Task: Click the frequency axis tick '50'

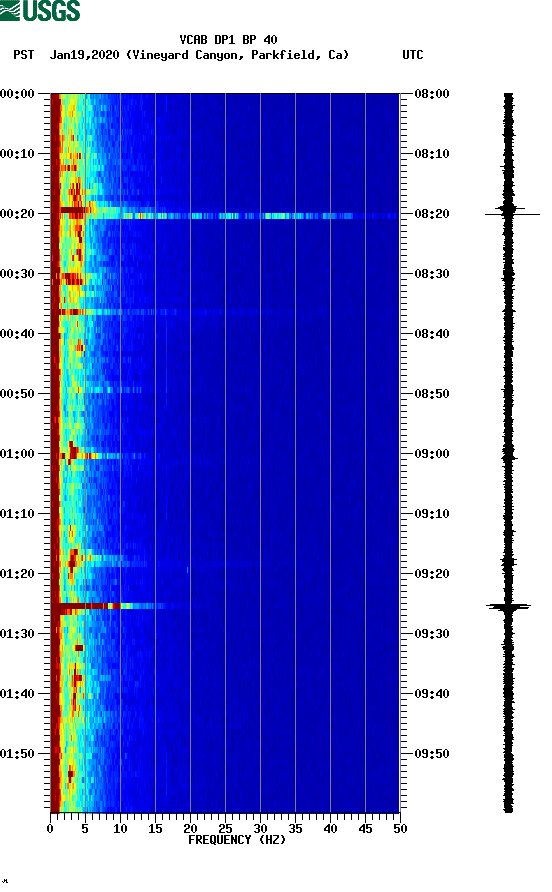Action: point(400,829)
